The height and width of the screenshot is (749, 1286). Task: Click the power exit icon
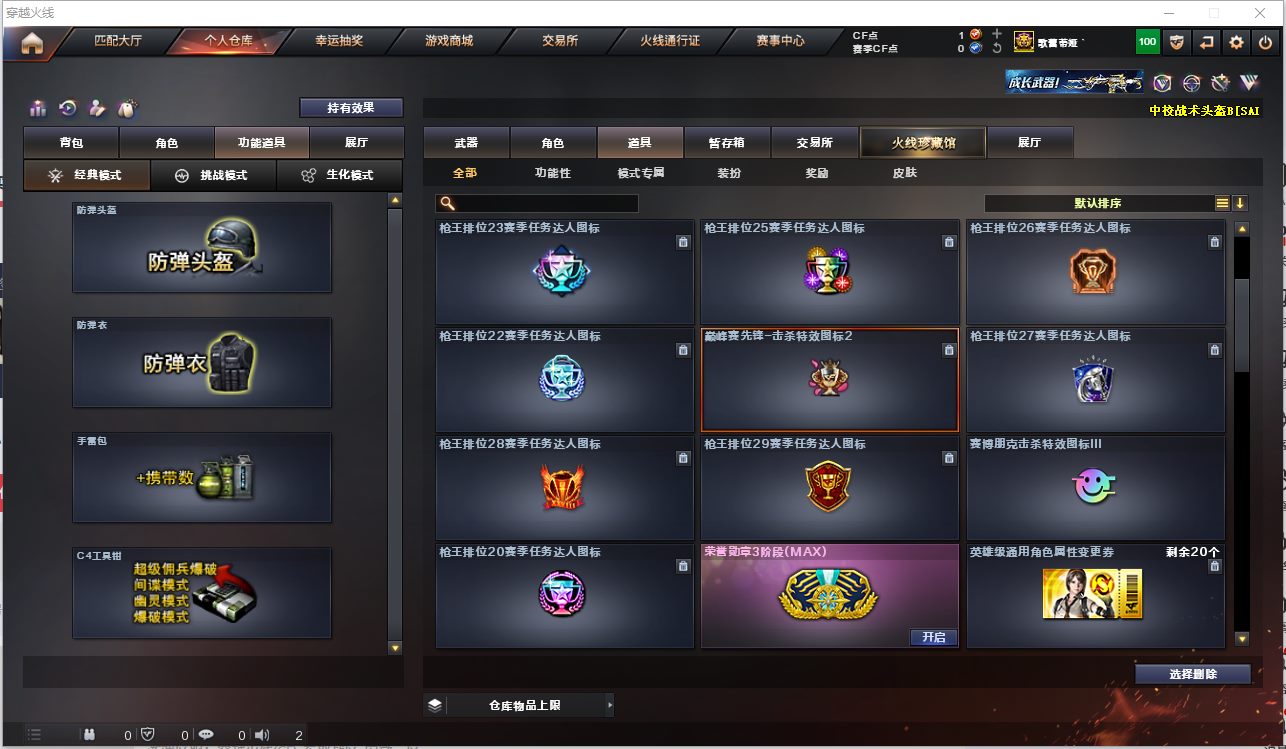point(1266,42)
